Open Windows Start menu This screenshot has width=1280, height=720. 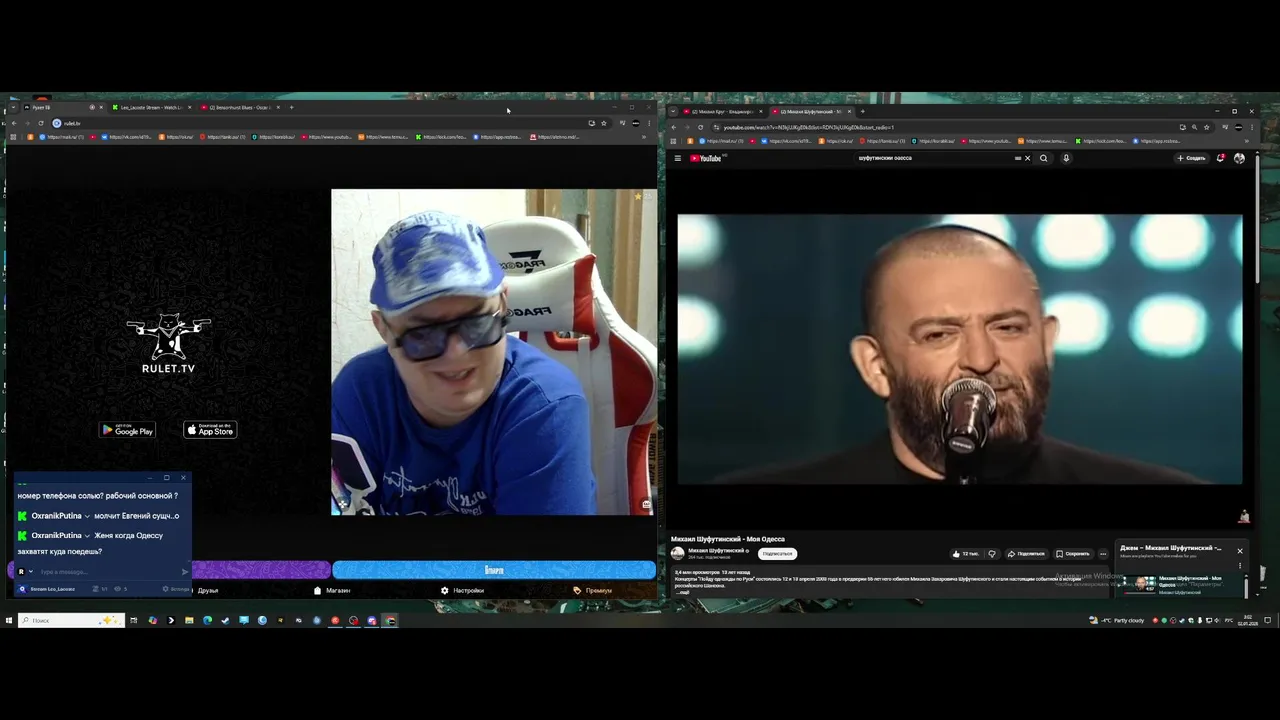tap(8, 620)
